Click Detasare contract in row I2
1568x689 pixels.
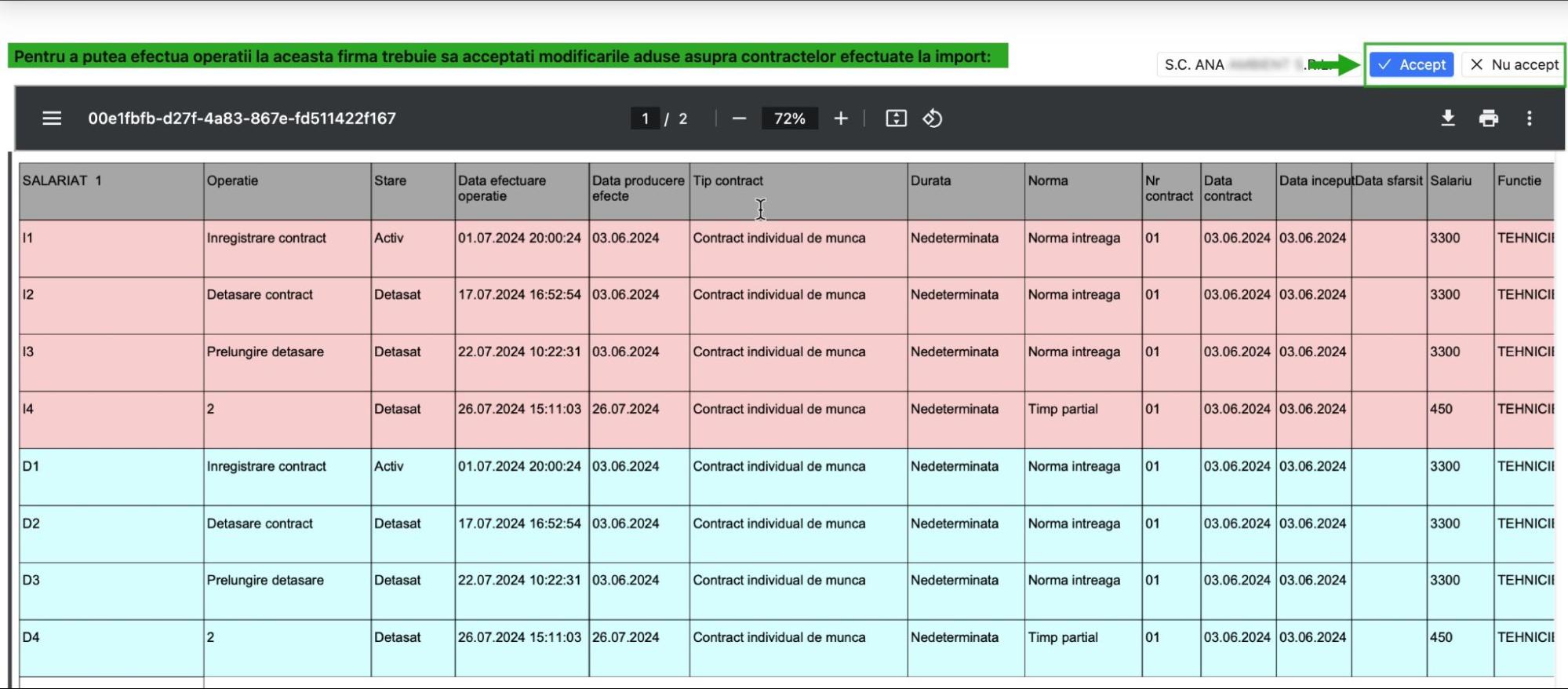pyautogui.click(x=260, y=295)
